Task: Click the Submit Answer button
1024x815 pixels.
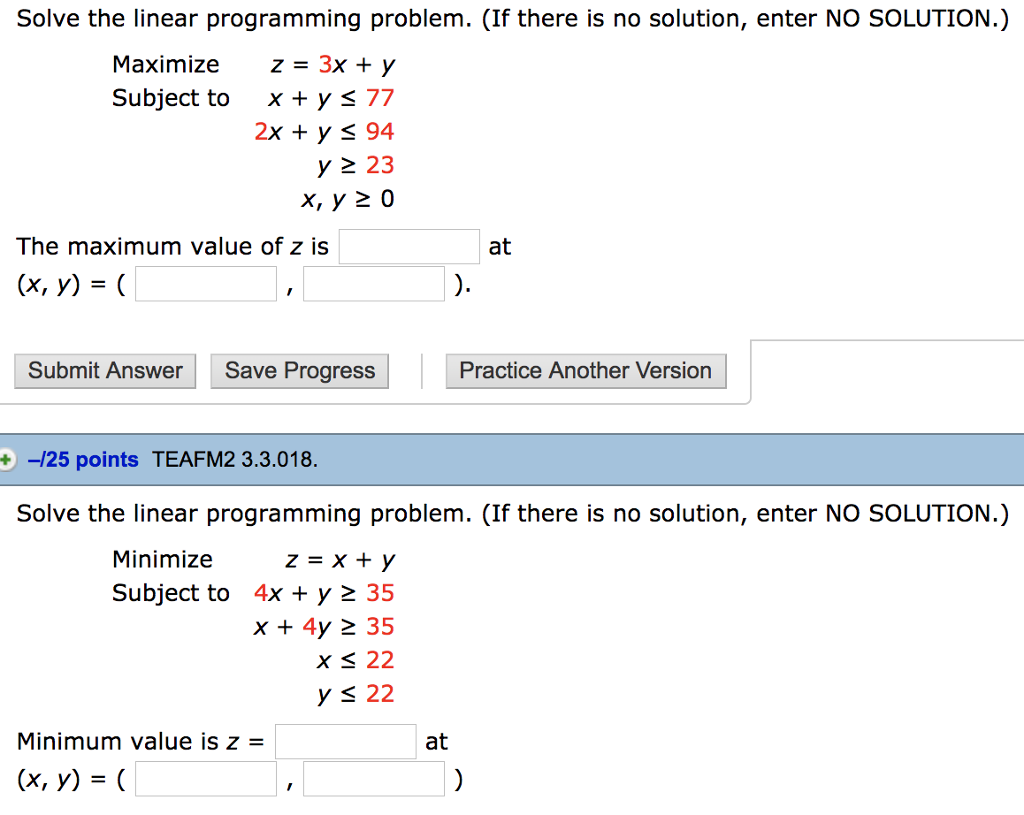Action: tap(104, 371)
